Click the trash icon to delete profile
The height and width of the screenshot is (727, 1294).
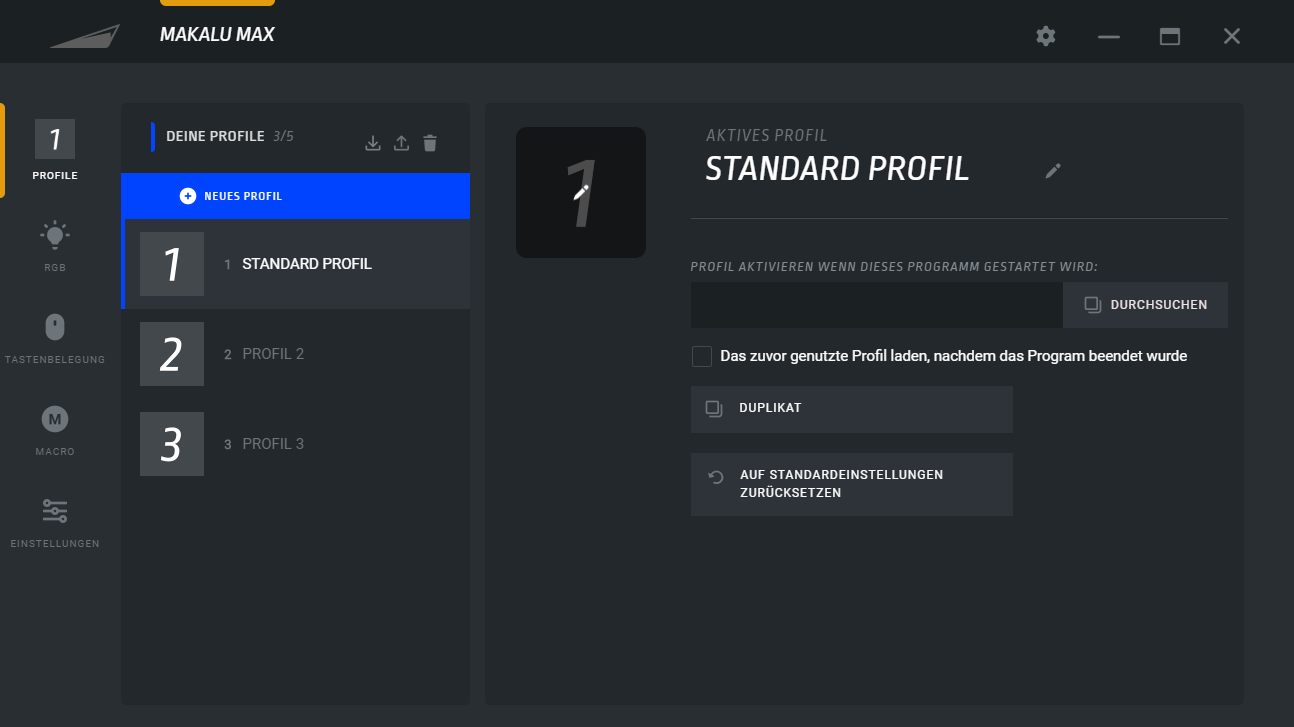[x=430, y=143]
